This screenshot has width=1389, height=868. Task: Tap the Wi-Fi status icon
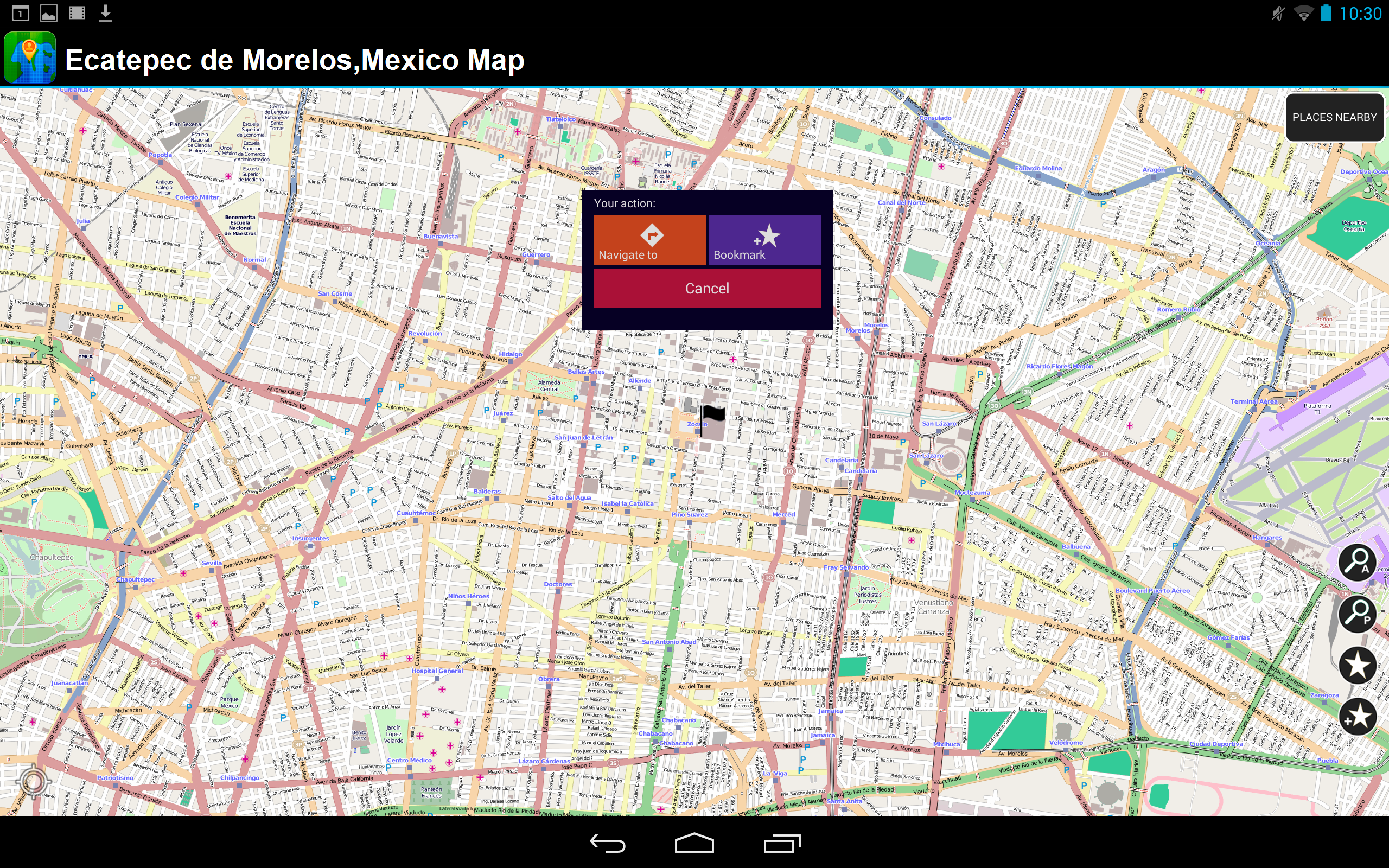[1303, 12]
